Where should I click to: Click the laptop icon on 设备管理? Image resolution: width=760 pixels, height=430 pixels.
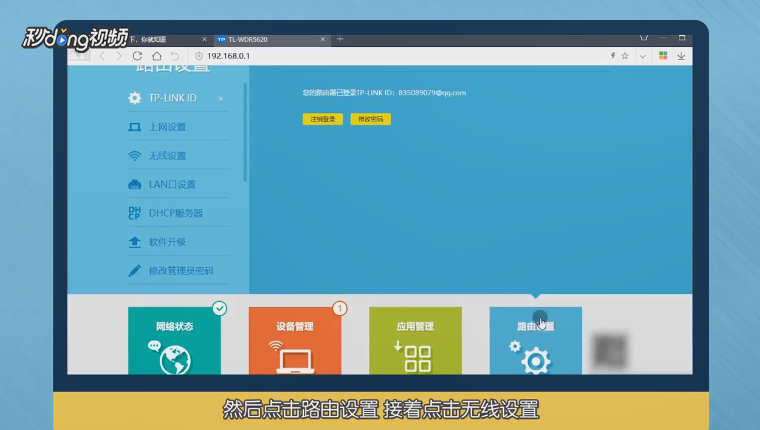pos(295,362)
